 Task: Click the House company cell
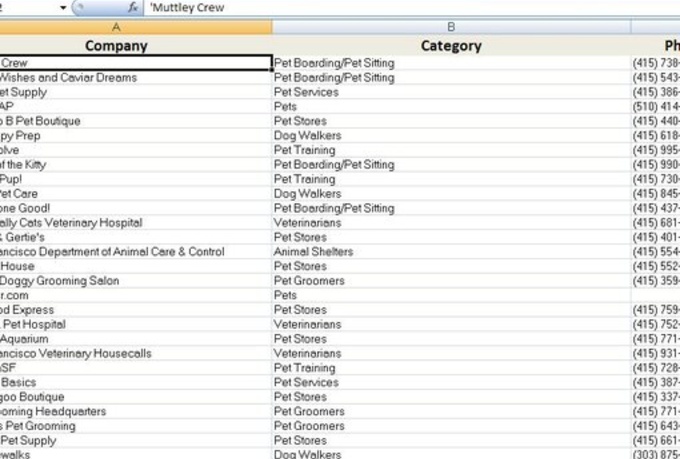tap(136, 266)
